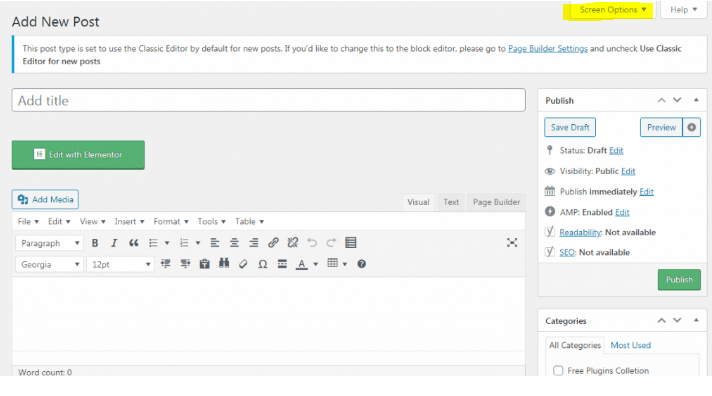Toggle the toolbar kitchen sink icon
The height and width of the screenshot is (396, 712).
pyautogui.click(x=351, y=243)
